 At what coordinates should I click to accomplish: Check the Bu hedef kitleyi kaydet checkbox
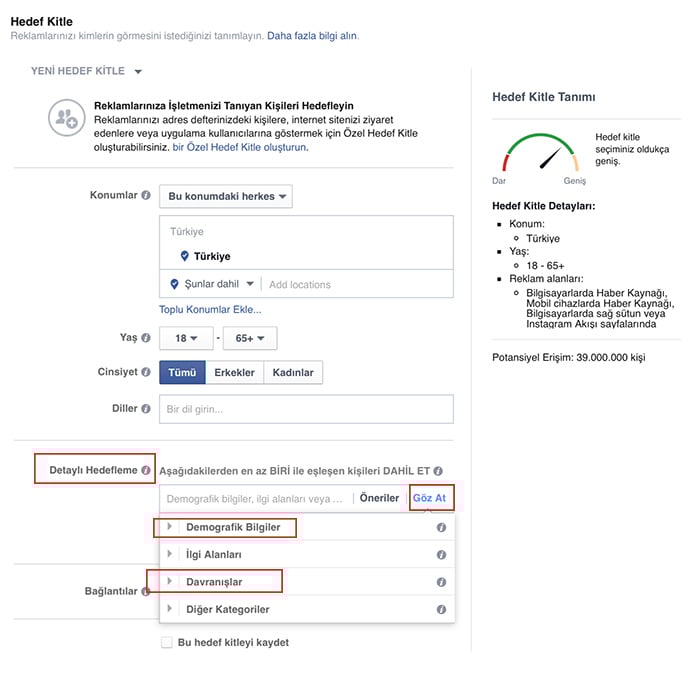(167, 642)
